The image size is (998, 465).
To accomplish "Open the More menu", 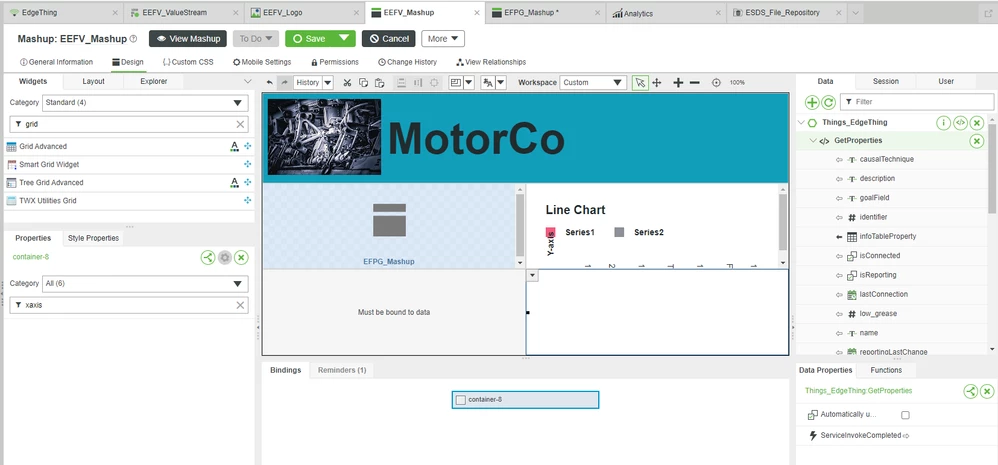I will click(442, 39).
